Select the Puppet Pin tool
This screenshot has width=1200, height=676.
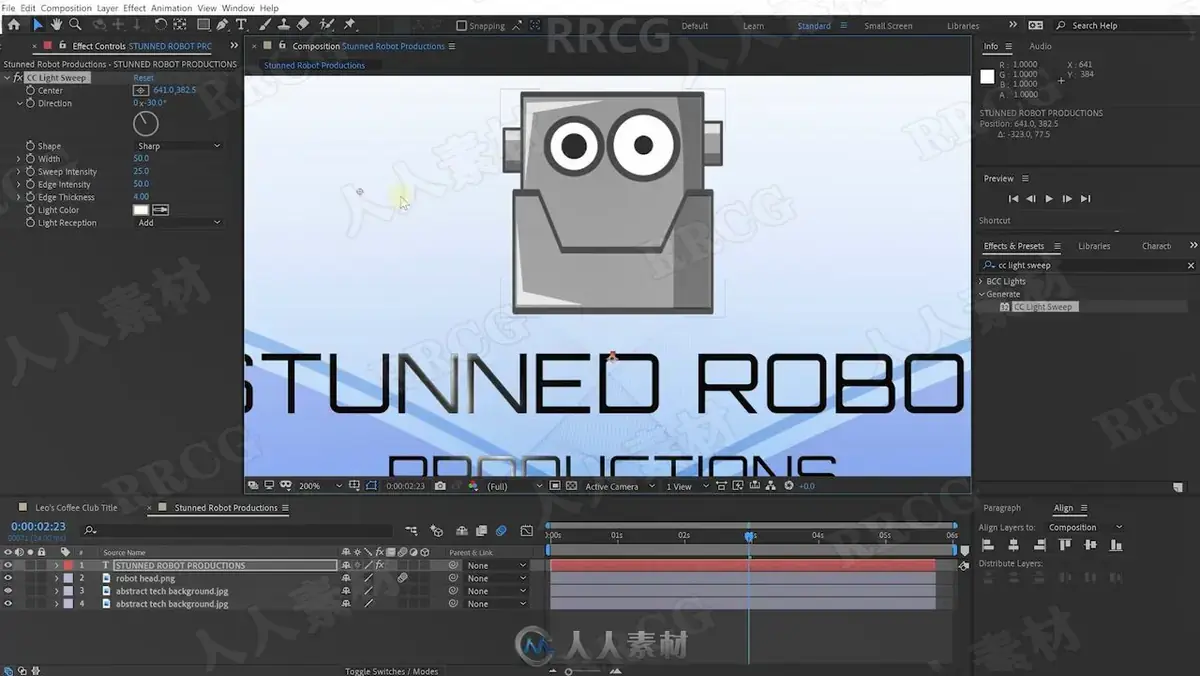pyautogui.click(x=350, y=24)
